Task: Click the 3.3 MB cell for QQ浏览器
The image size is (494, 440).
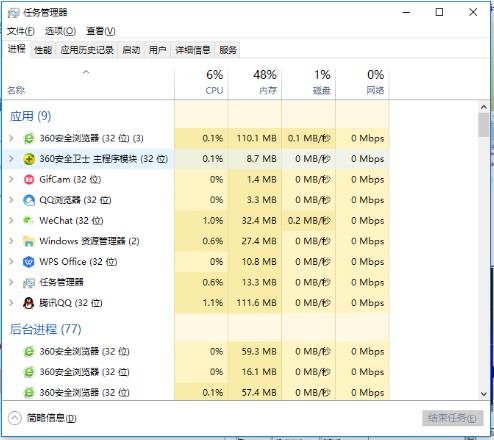Action: 255,200
